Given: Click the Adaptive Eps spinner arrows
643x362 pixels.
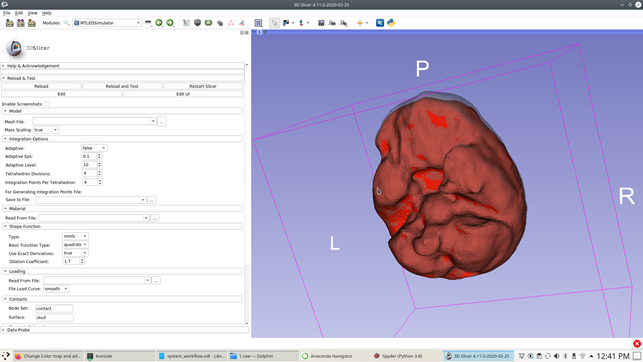Looking at the screenshot, I should [99, 156].
